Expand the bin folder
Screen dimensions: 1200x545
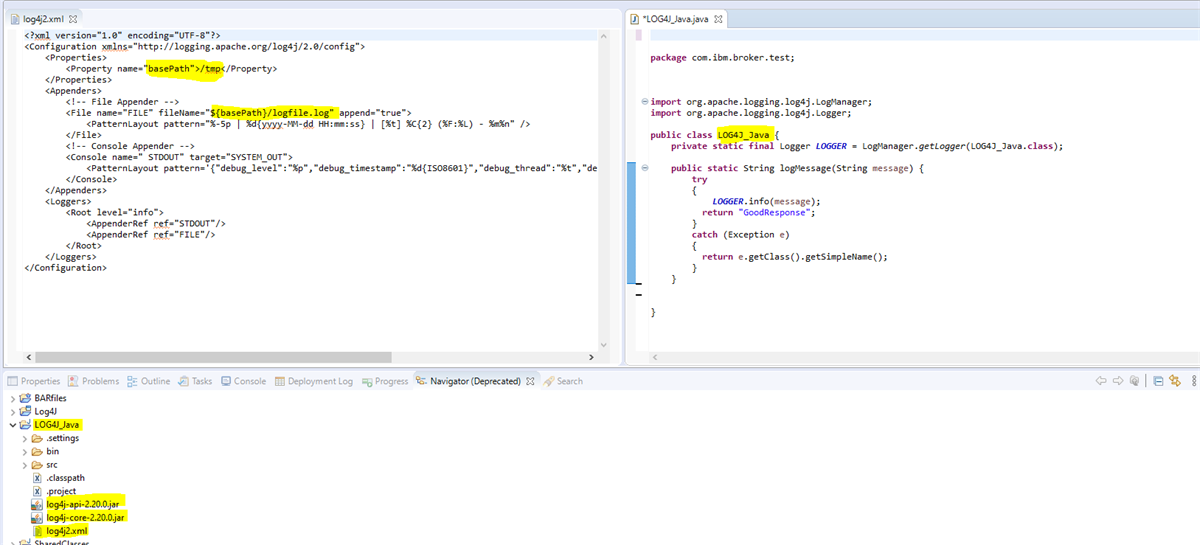(24, 451)
